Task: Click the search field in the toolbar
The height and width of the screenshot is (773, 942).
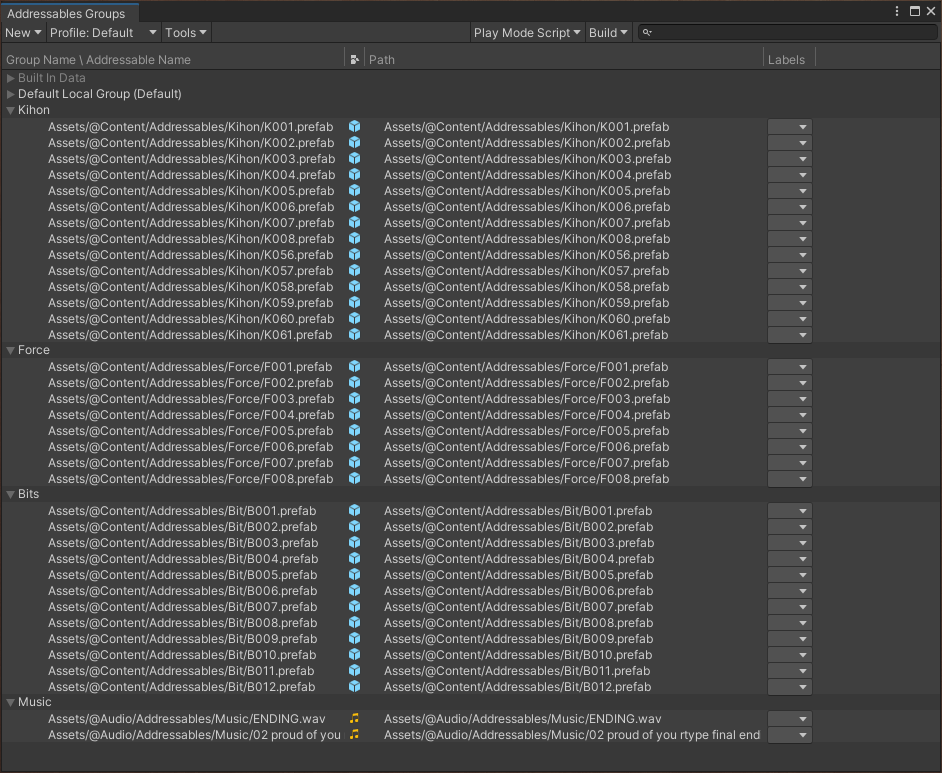Action: coord(787,32)
